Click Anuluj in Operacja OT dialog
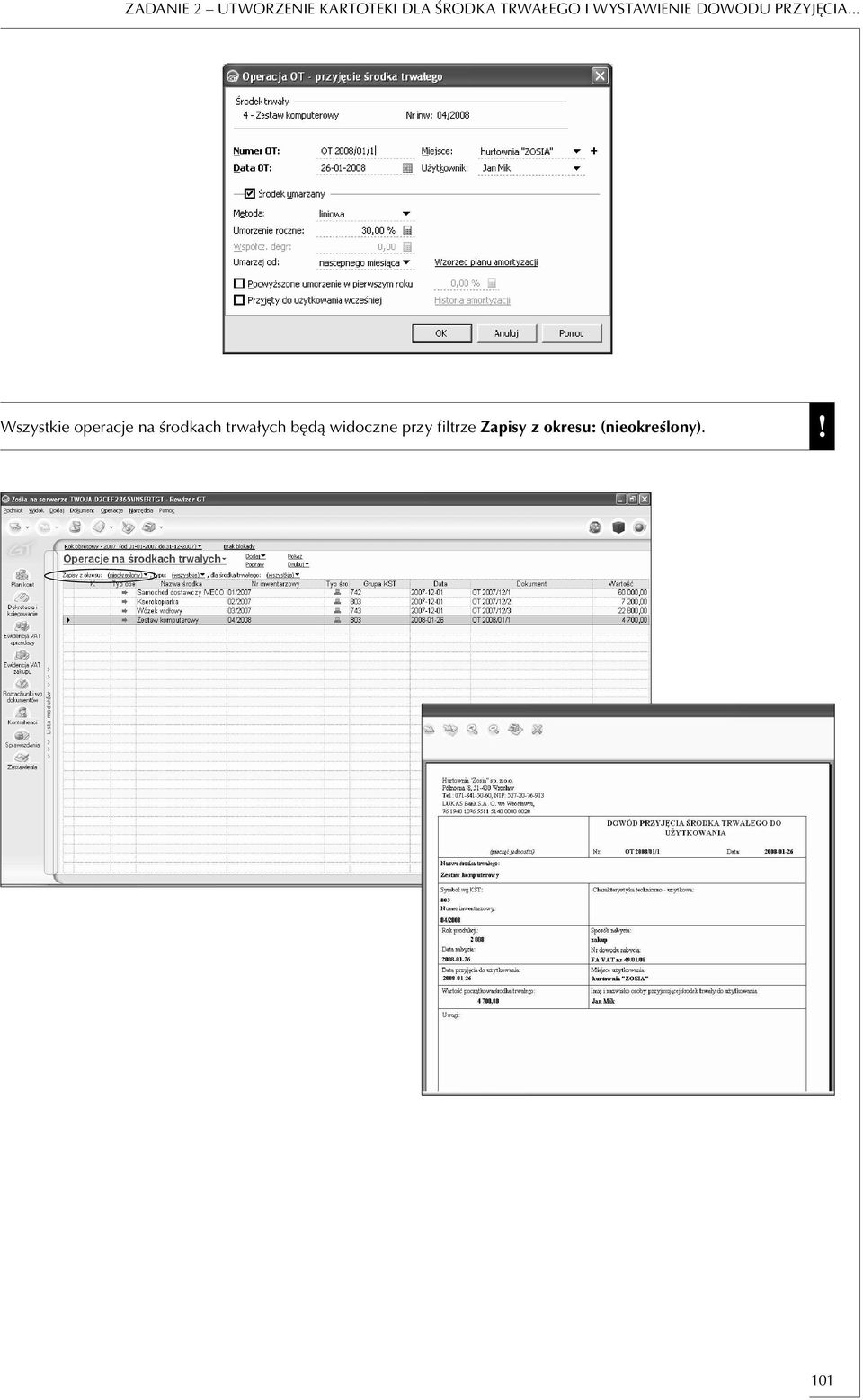Viewport: 863px width, 1400px height. point(507,333)
